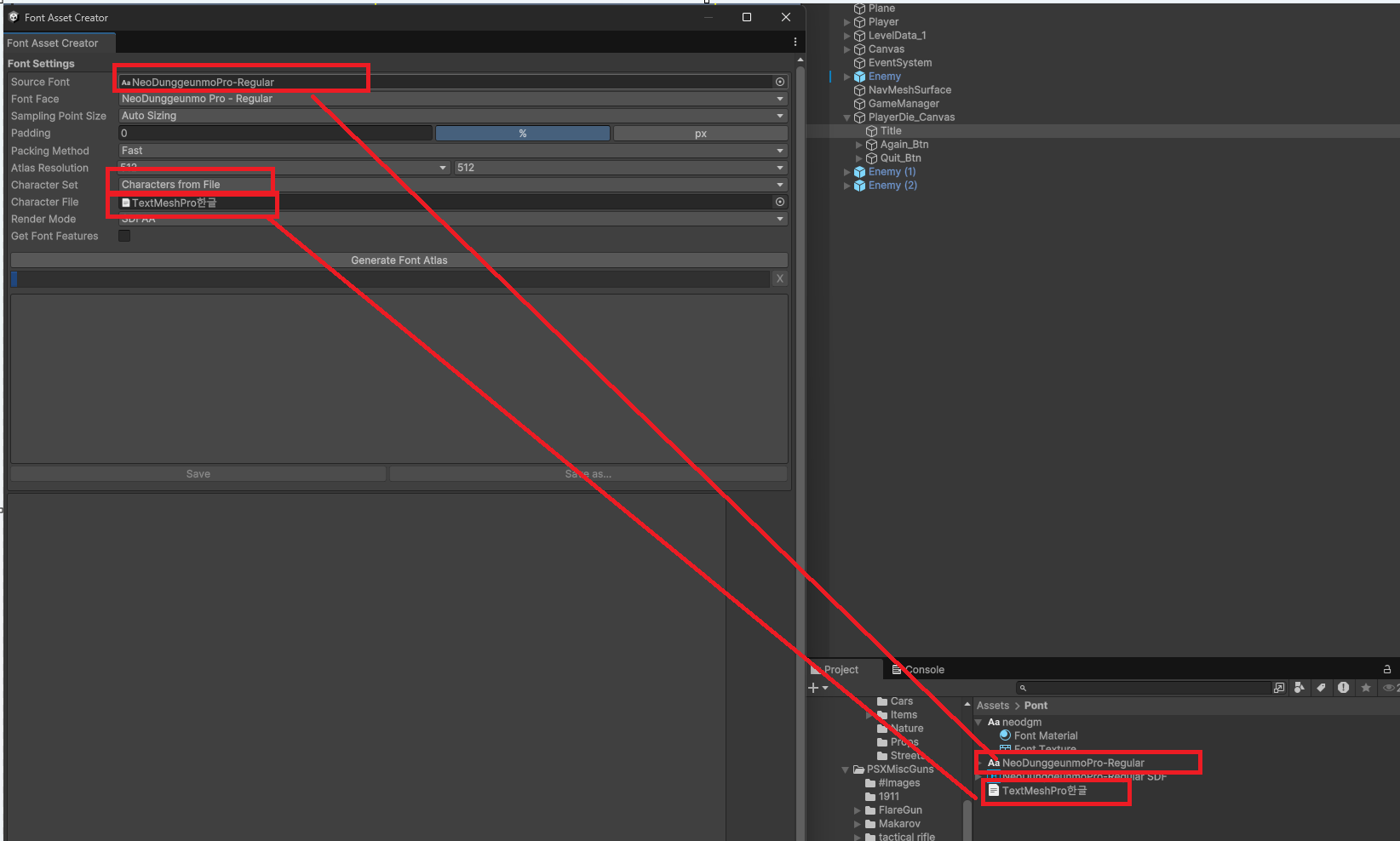
Task: Open the Project create plus dropdown
Action: (818, 688)
